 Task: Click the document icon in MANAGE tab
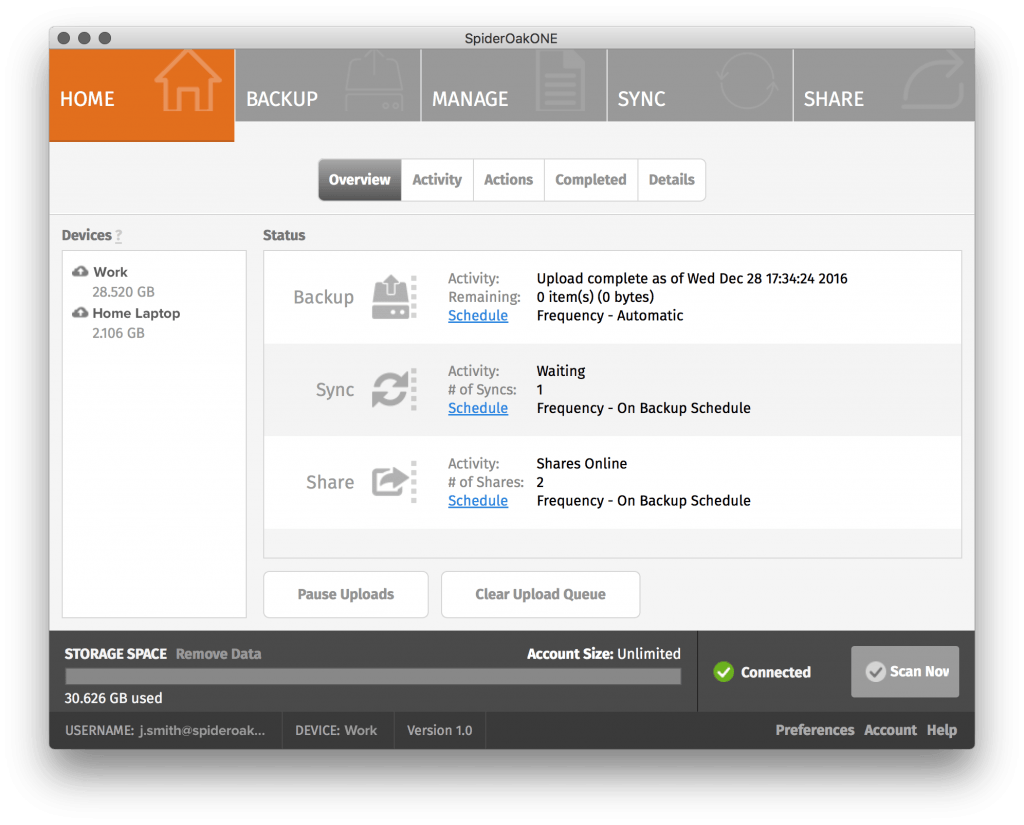coord(560,82)
